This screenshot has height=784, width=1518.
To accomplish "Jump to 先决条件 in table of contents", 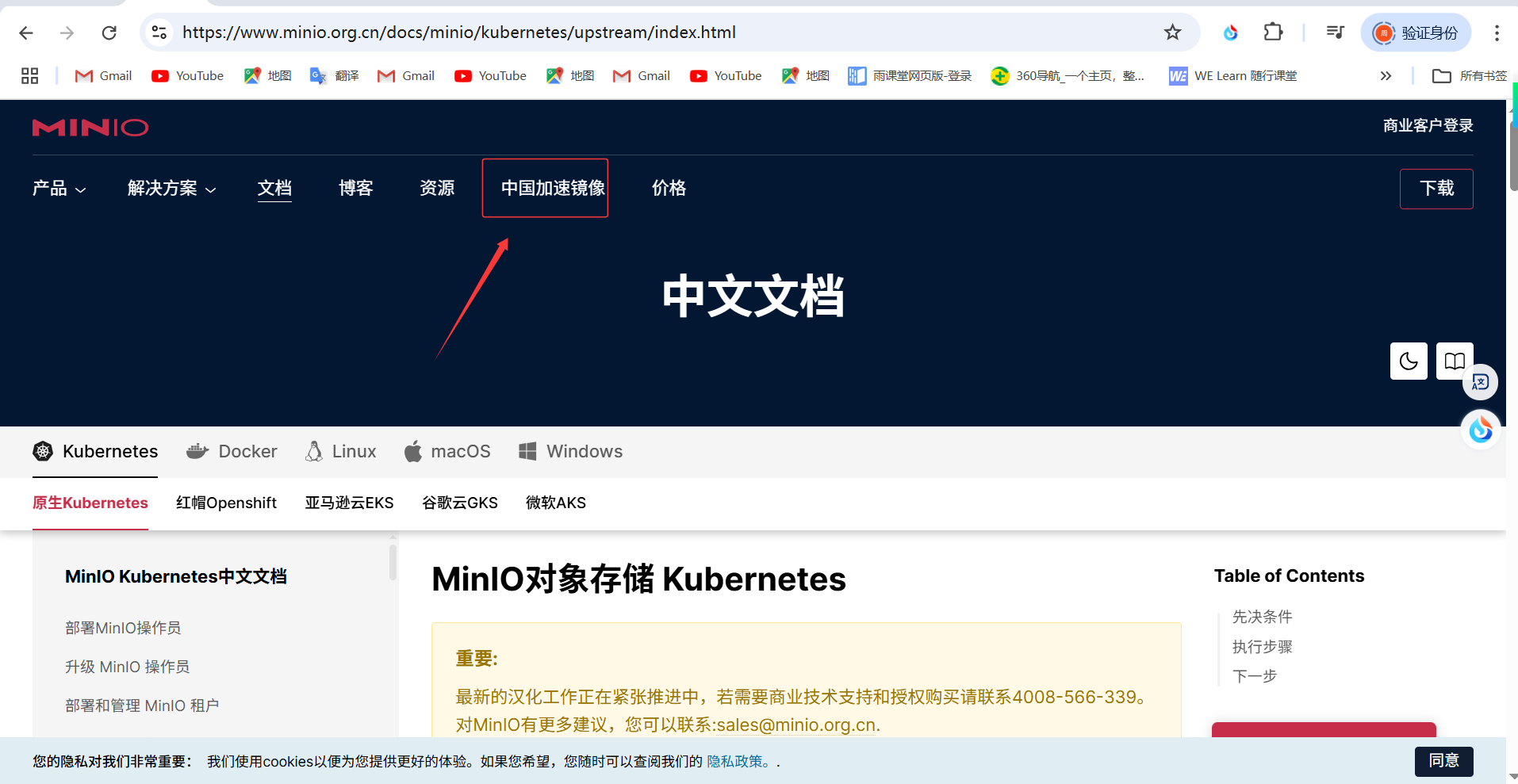I will (1262, 617).
